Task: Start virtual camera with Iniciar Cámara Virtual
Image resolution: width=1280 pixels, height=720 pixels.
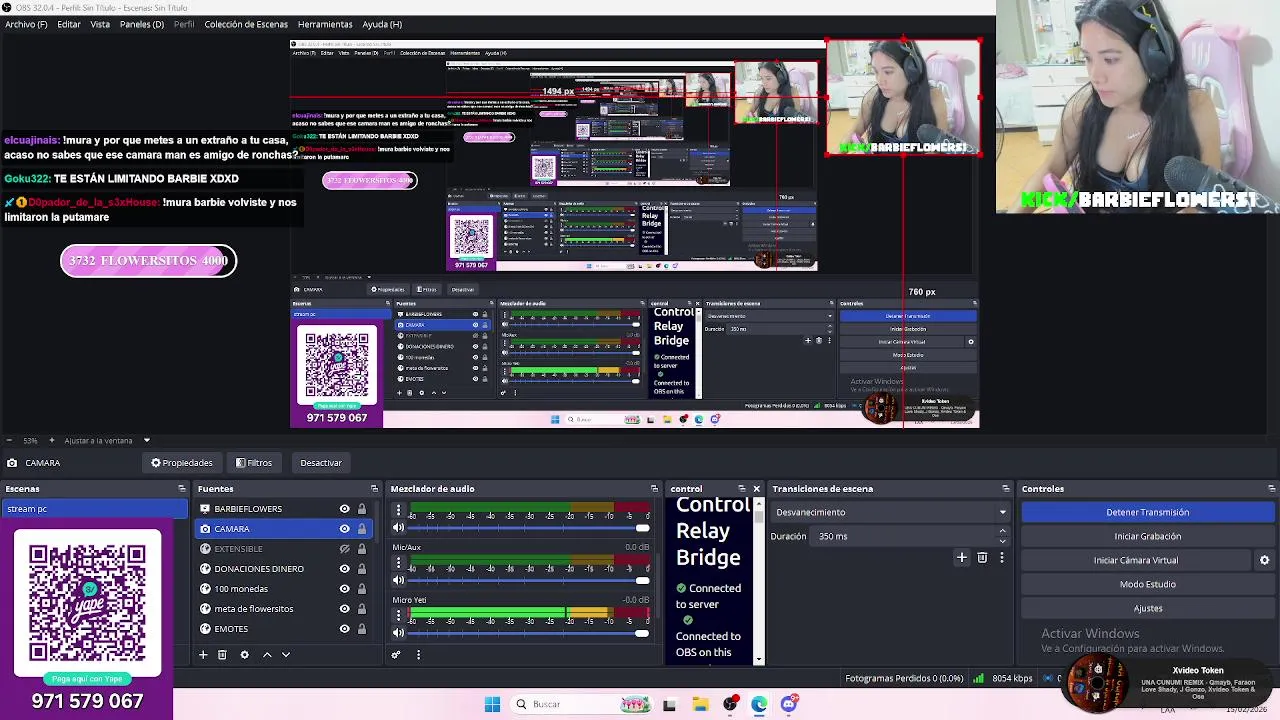Action: (1136, 560)
